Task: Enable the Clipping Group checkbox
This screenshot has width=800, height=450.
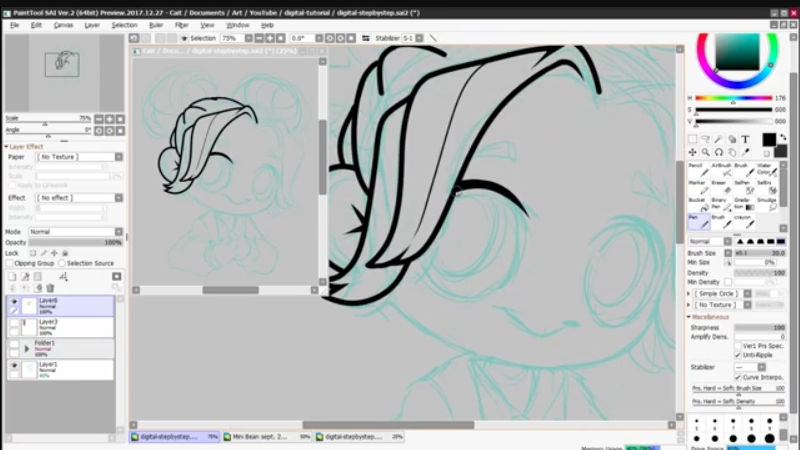Action: coord(9,263)
